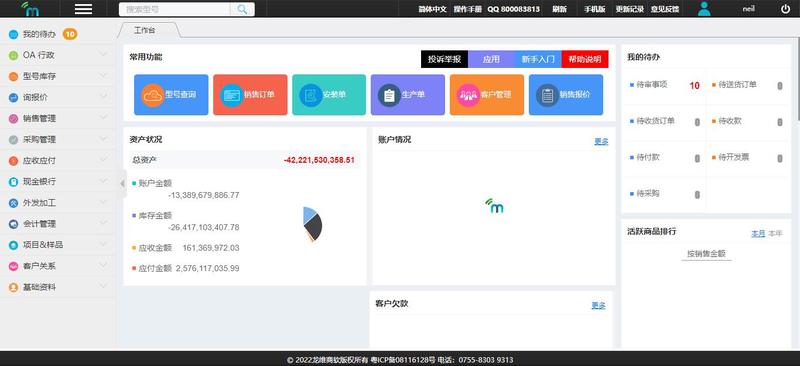Open 待采购 pending item

click(665, 194)
